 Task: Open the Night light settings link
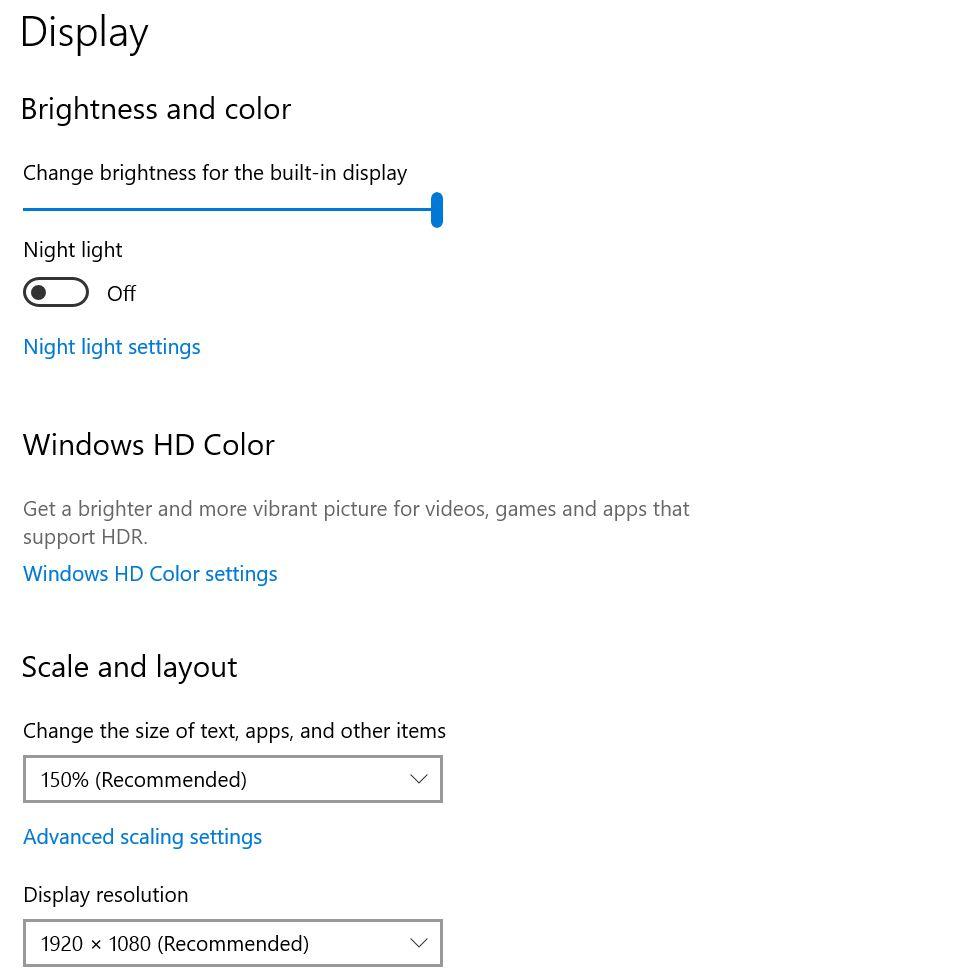point(112,347)
